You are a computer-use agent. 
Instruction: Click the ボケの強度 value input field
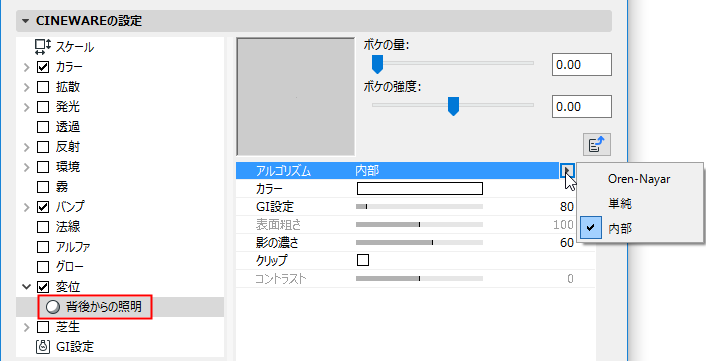click(582, 107)
